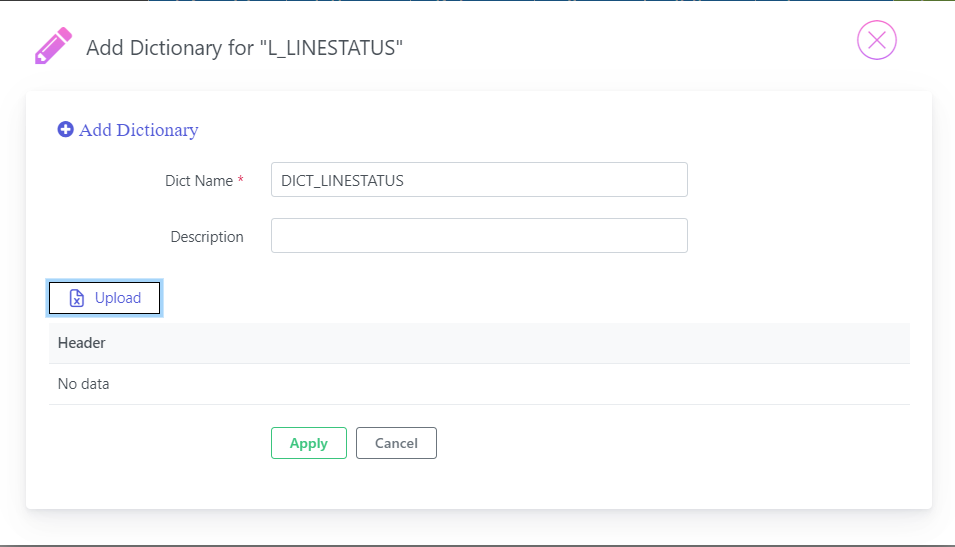Screen dimensions: 955x547
Task: Click the Description field label
Action: click(x=207, y=237)
